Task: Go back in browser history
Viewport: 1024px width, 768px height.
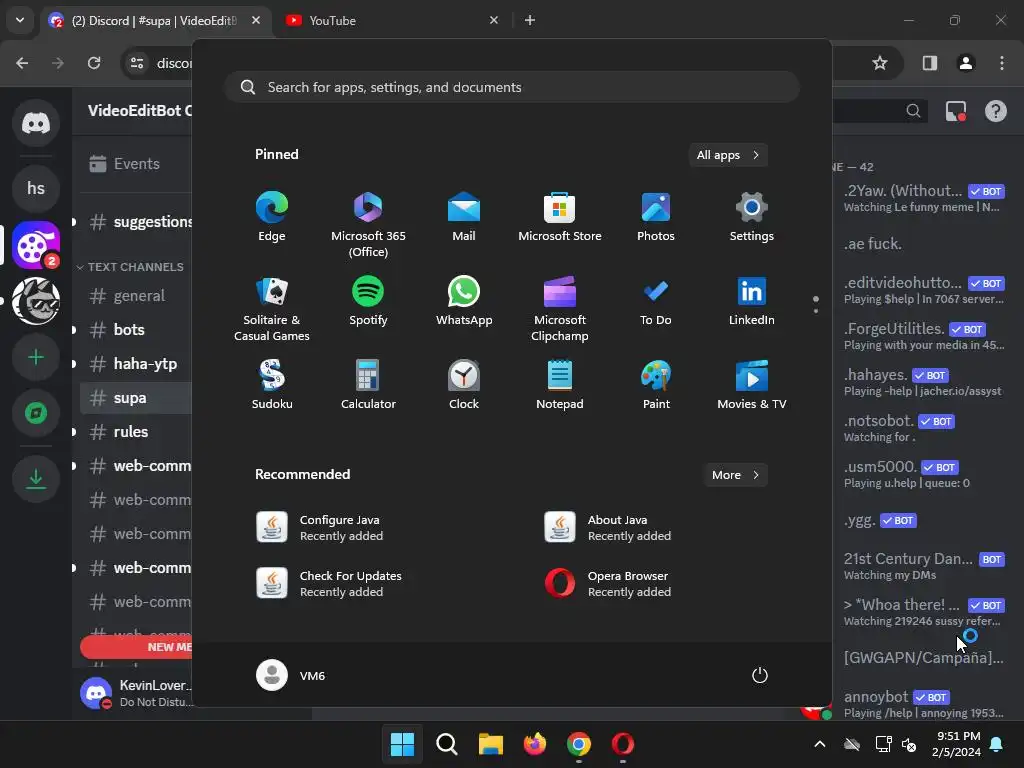Action: pos(22,63)
